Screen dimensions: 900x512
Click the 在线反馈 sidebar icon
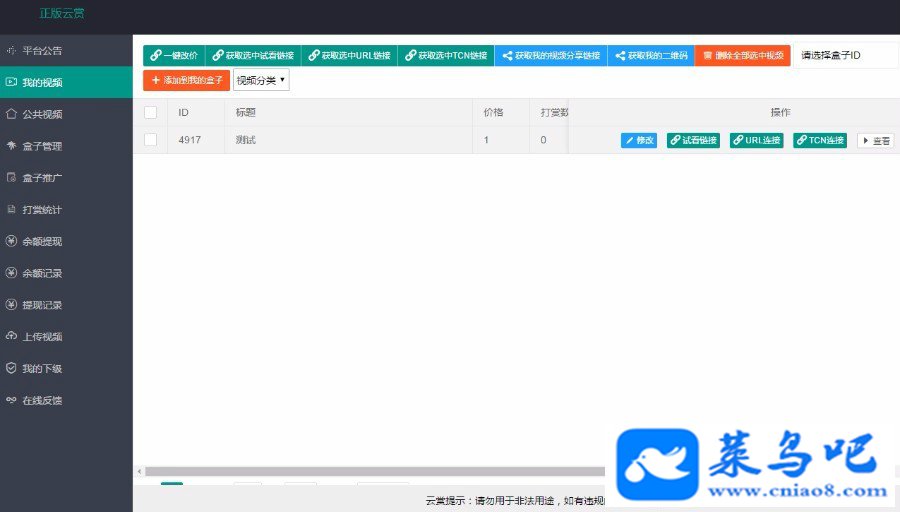coord(11,399)
